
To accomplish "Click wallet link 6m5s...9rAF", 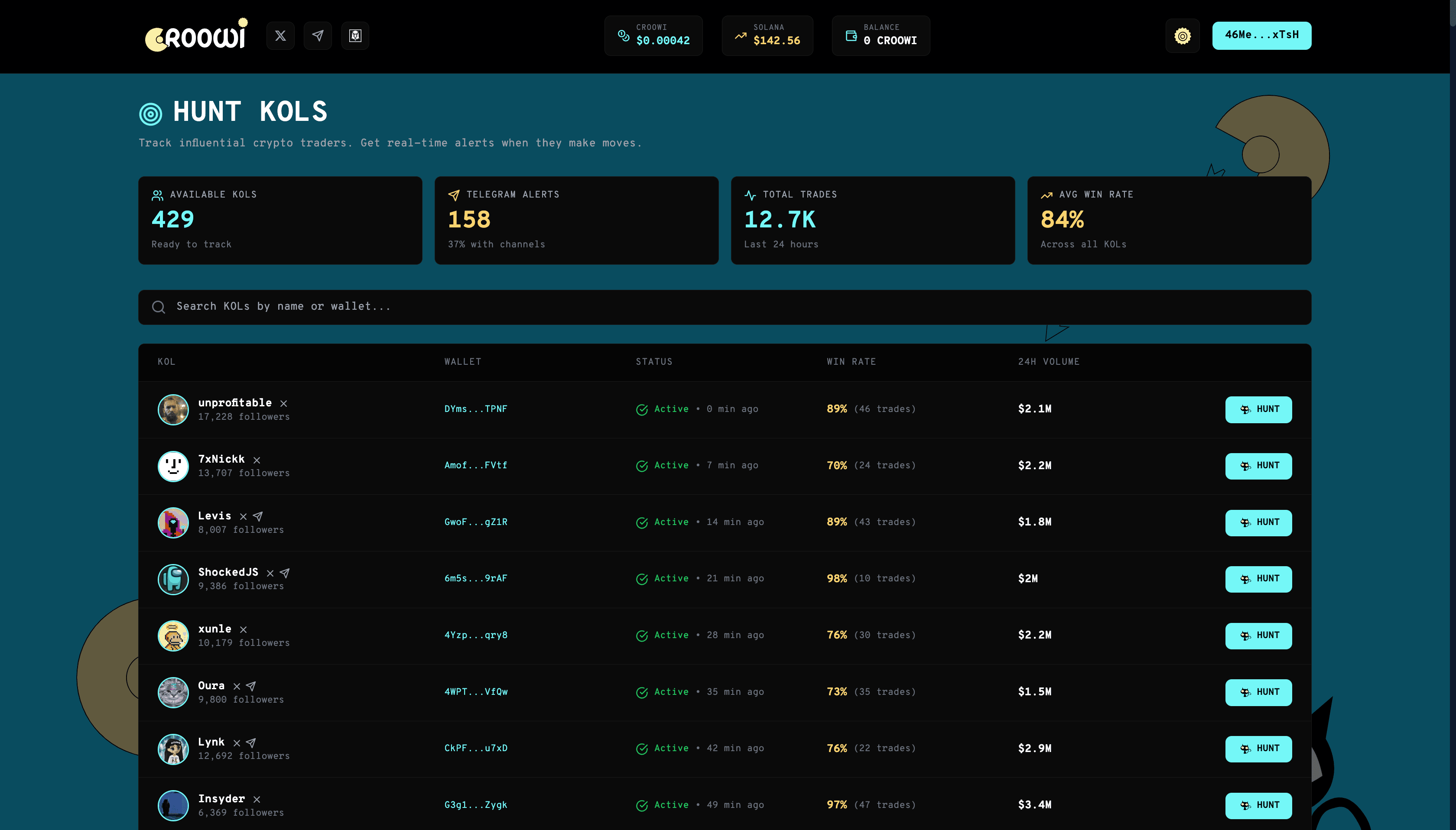I will point(475,579).
